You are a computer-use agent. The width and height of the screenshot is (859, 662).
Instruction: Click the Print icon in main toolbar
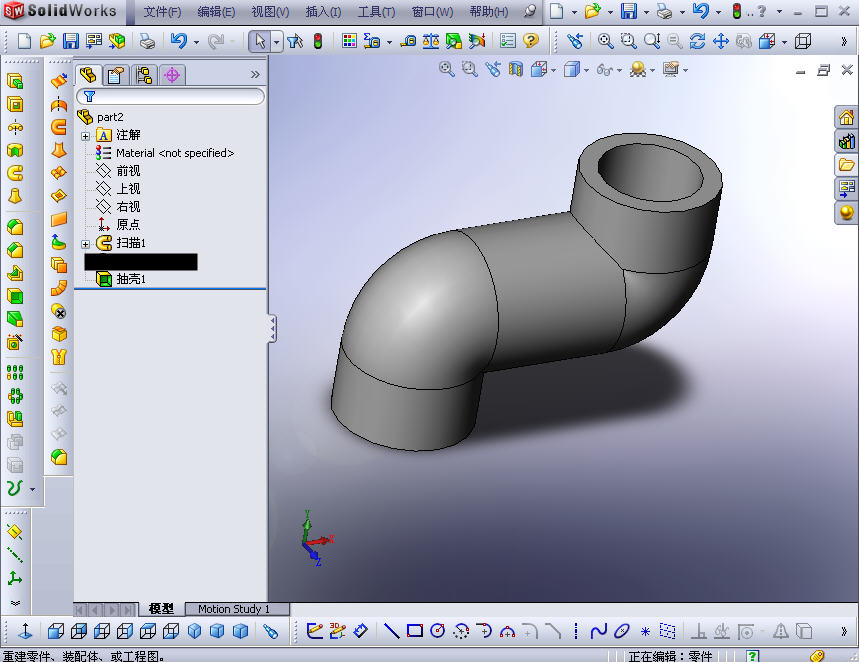147,41
